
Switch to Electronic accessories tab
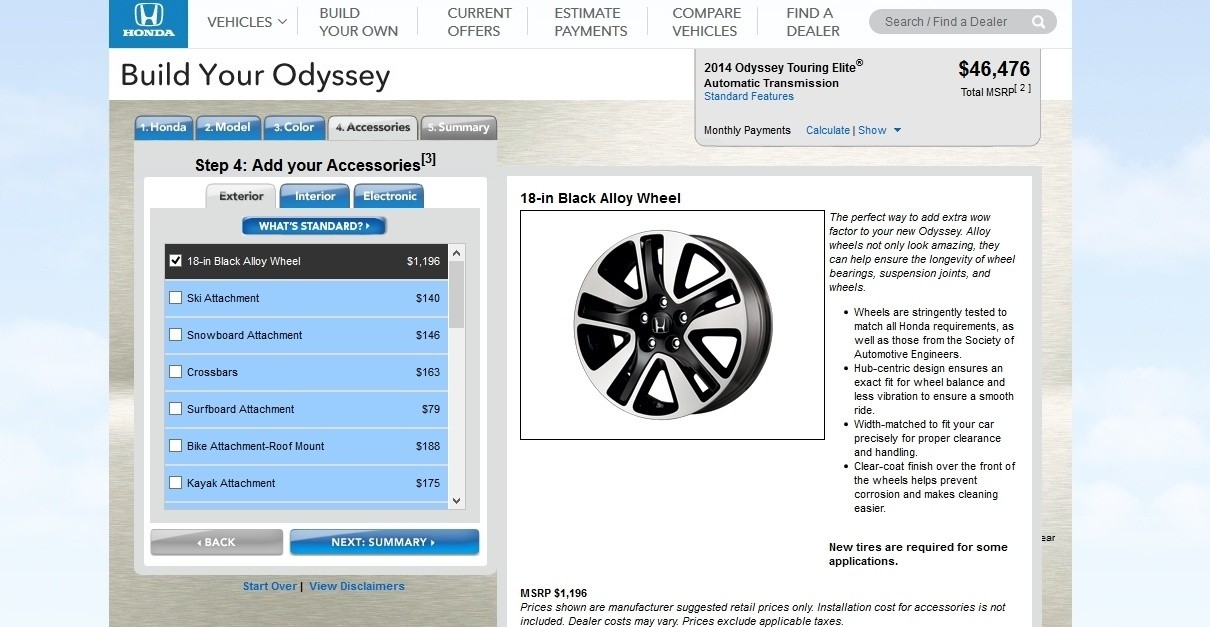tap(389, 196)
